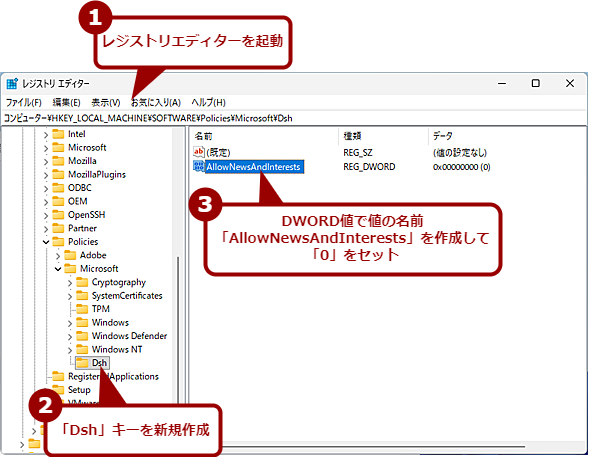Select the AllowNewsAndInterests value name

coord(254,167)
